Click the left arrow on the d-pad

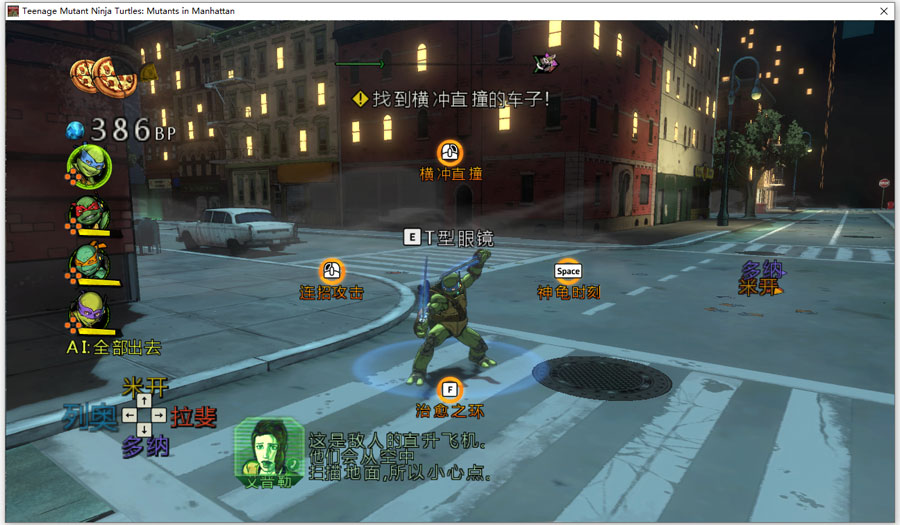click(130, 415)
